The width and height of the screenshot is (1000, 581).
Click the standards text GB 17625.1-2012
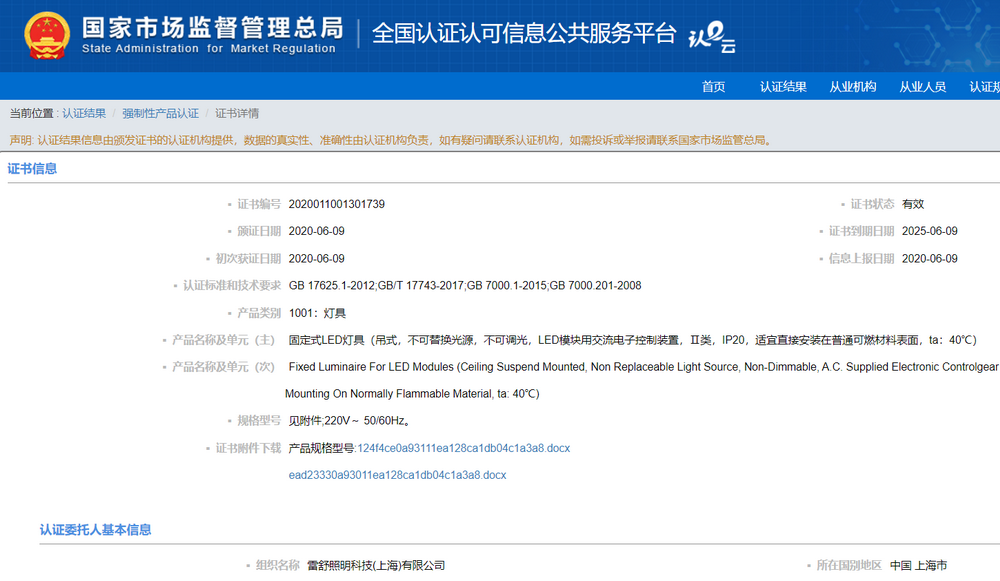pyautogui.click(x=332, y=286)
